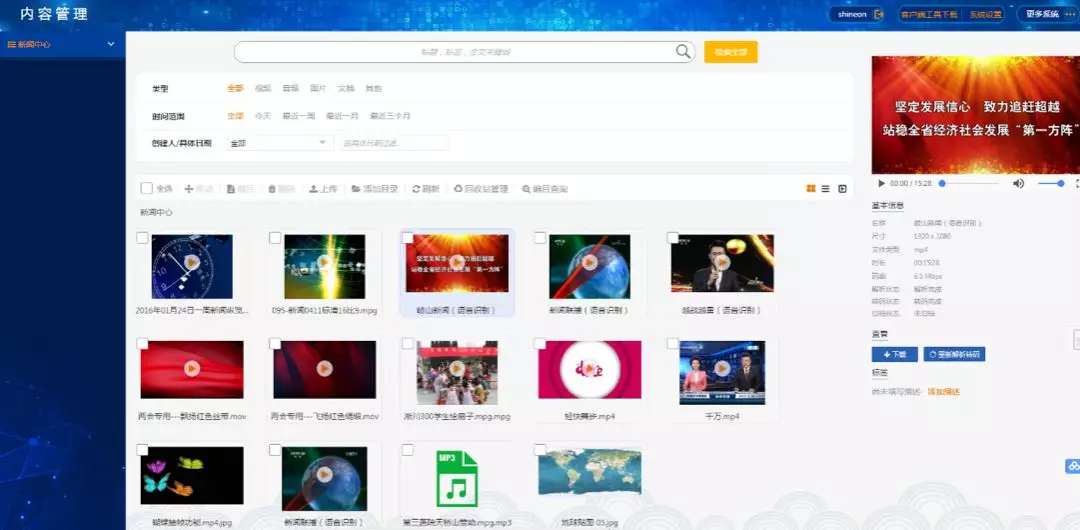
Task: Click Add Directory (添加目录) in toolbar
Action: pos(375,189)
